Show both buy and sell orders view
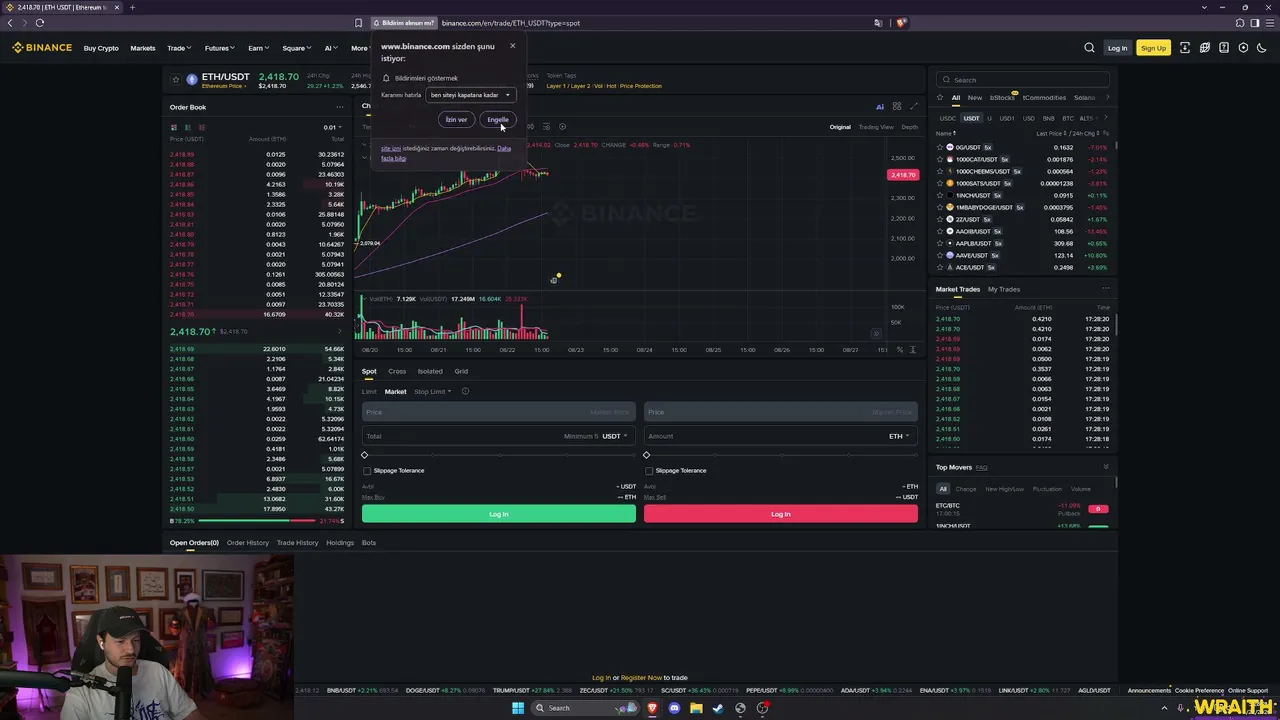Viewport: 1280px width, 720px height. tap(174, 127)
